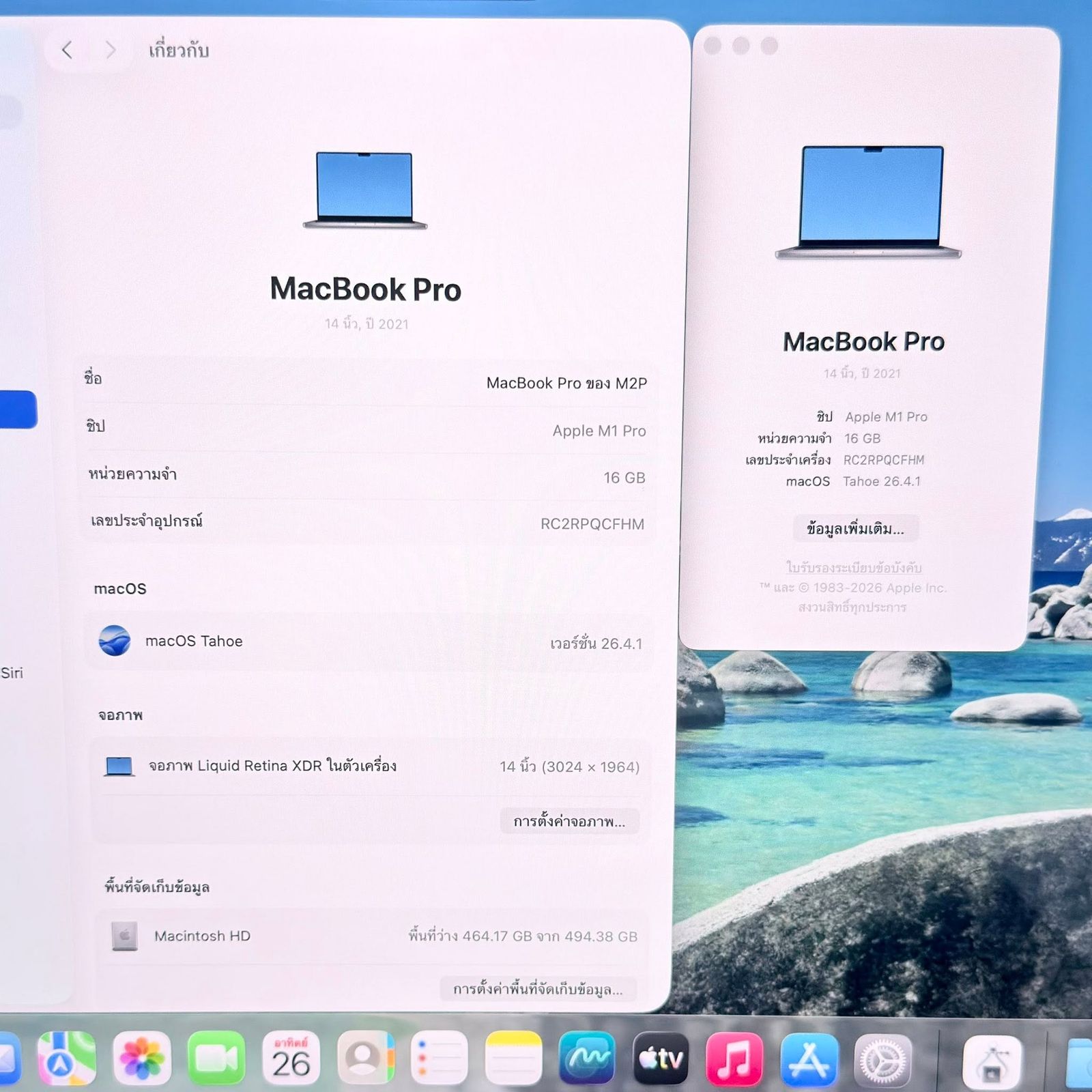Click "14 นิ้ว, ปี 2021" under the Settings heading
Viewport: 1092px width, 1092px height.
point(367,324)
